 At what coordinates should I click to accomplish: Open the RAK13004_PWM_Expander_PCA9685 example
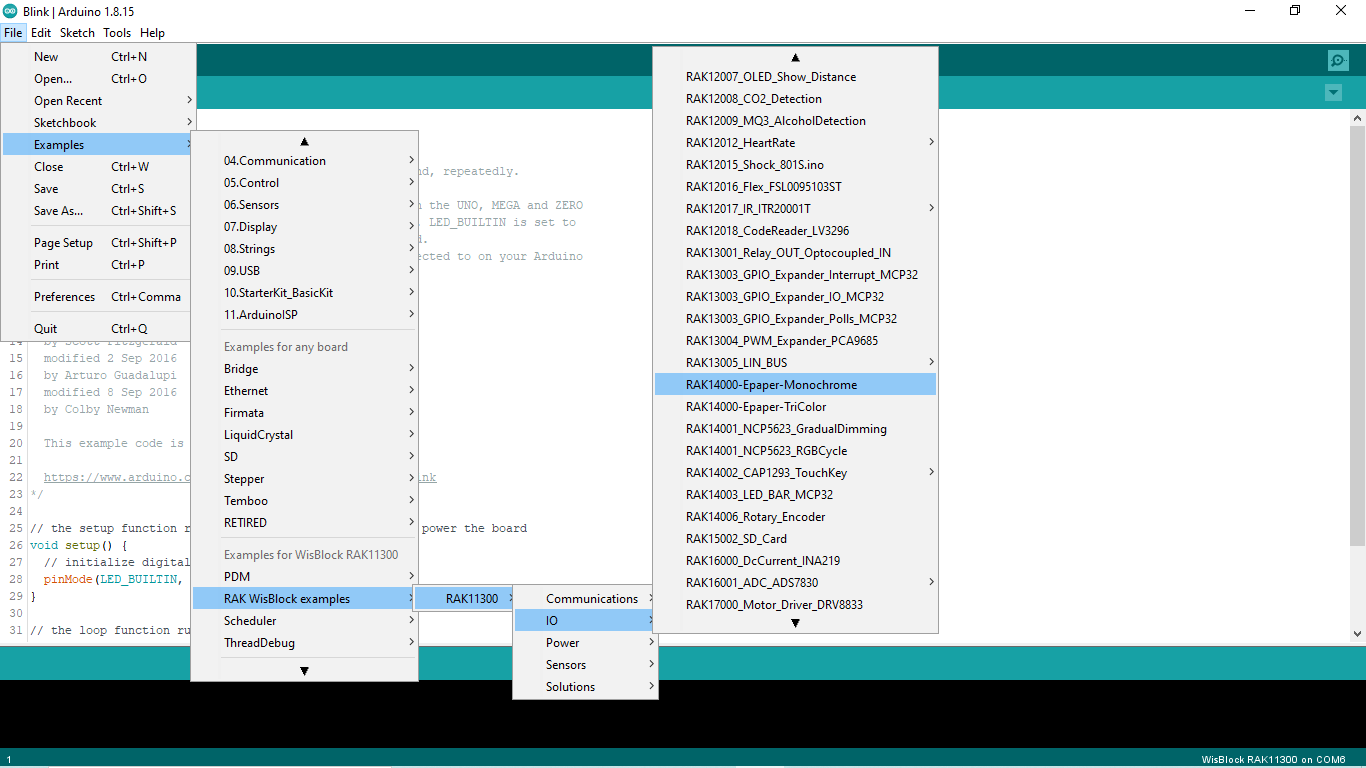click(x=795, y=341)
